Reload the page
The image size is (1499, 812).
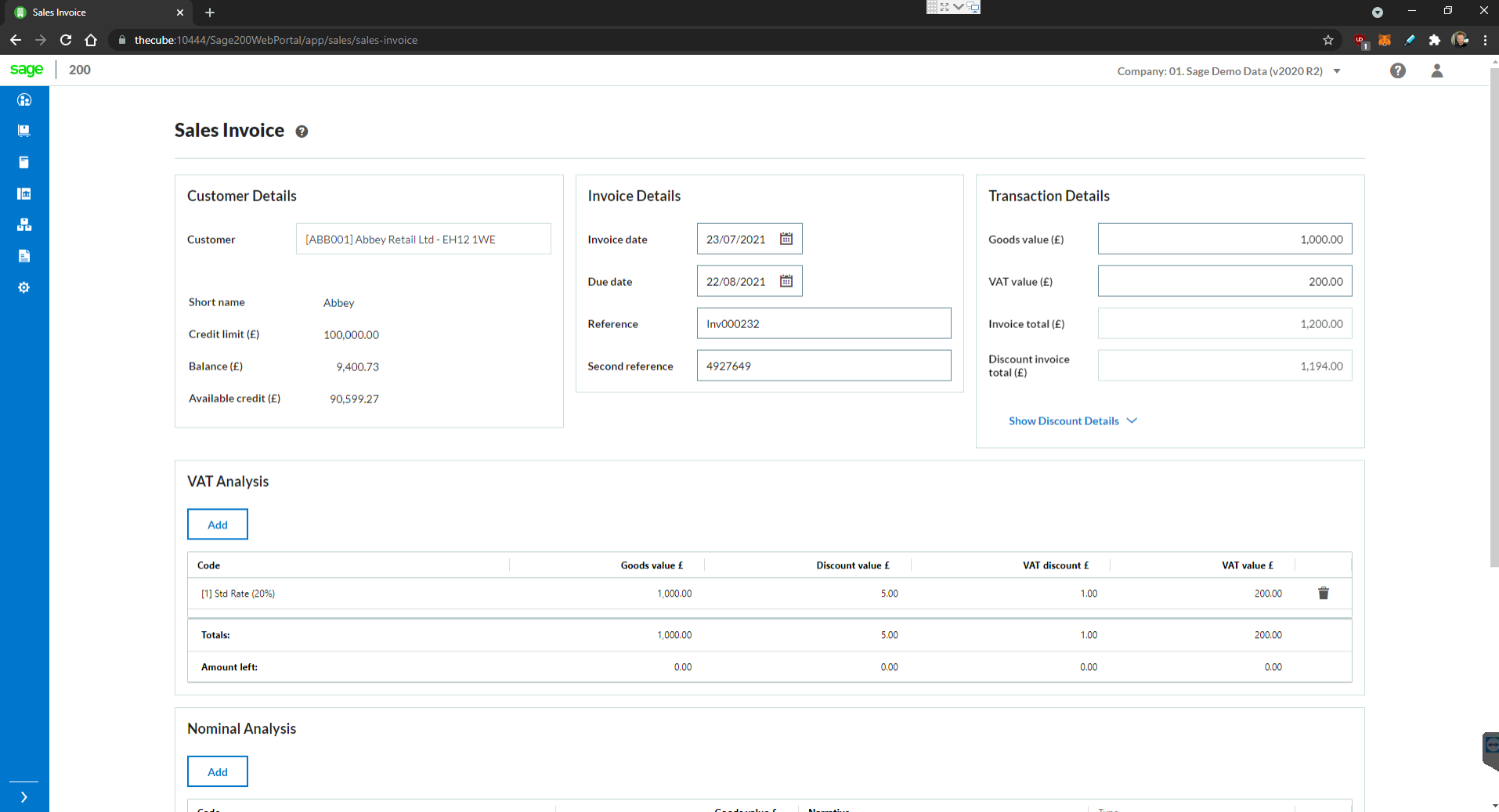tap(66, 40)
